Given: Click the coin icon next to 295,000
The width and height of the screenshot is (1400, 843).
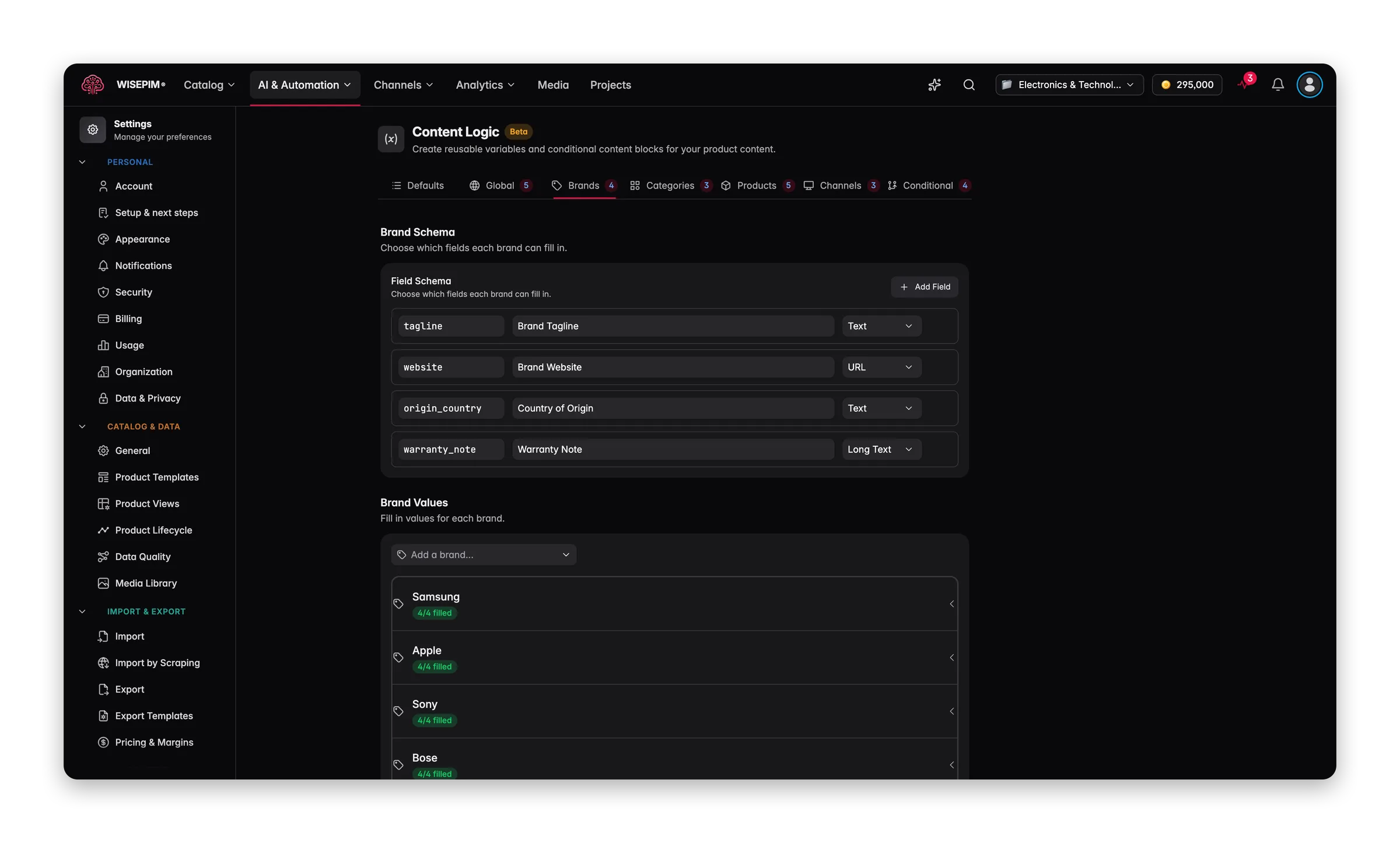Looking at the screenshot, I should [1165, 85].
